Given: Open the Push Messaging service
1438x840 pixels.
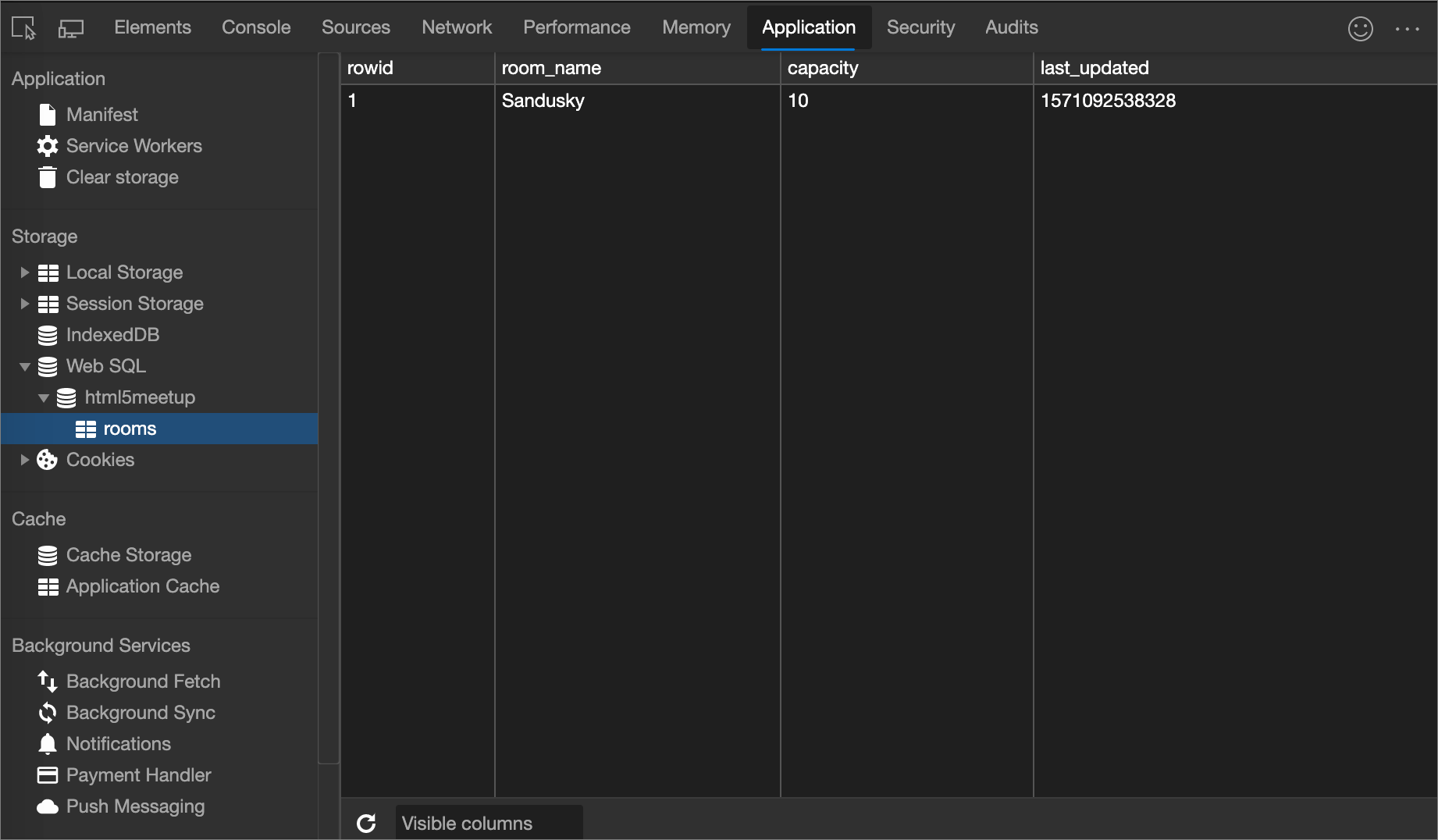Looking at the screenshot, I should click(136, 806).
